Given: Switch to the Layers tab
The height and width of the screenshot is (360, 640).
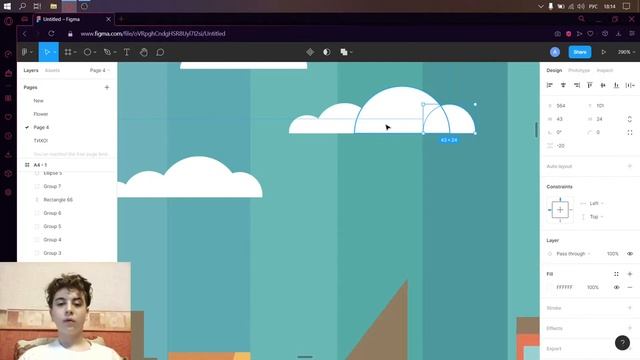Looking at the screenshot, I should click(31, 70).
